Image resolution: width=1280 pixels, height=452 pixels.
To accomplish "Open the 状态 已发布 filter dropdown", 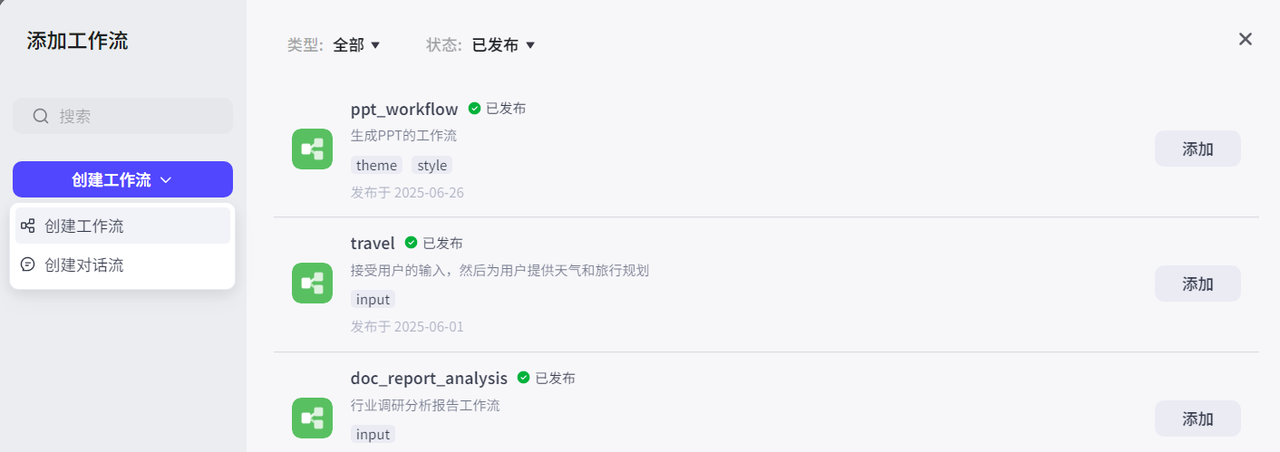I will point(503,45).
